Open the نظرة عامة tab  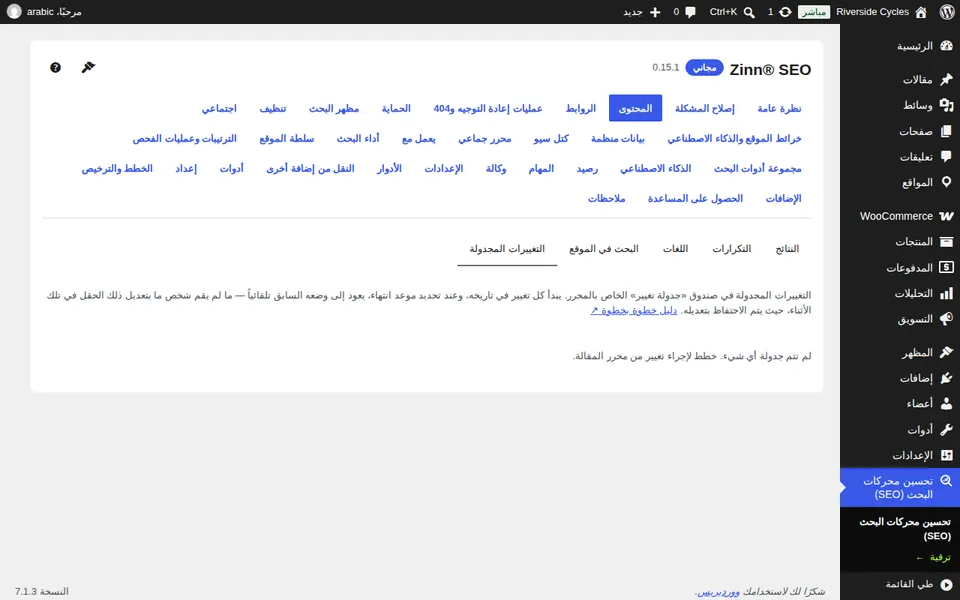click(779, 108)
